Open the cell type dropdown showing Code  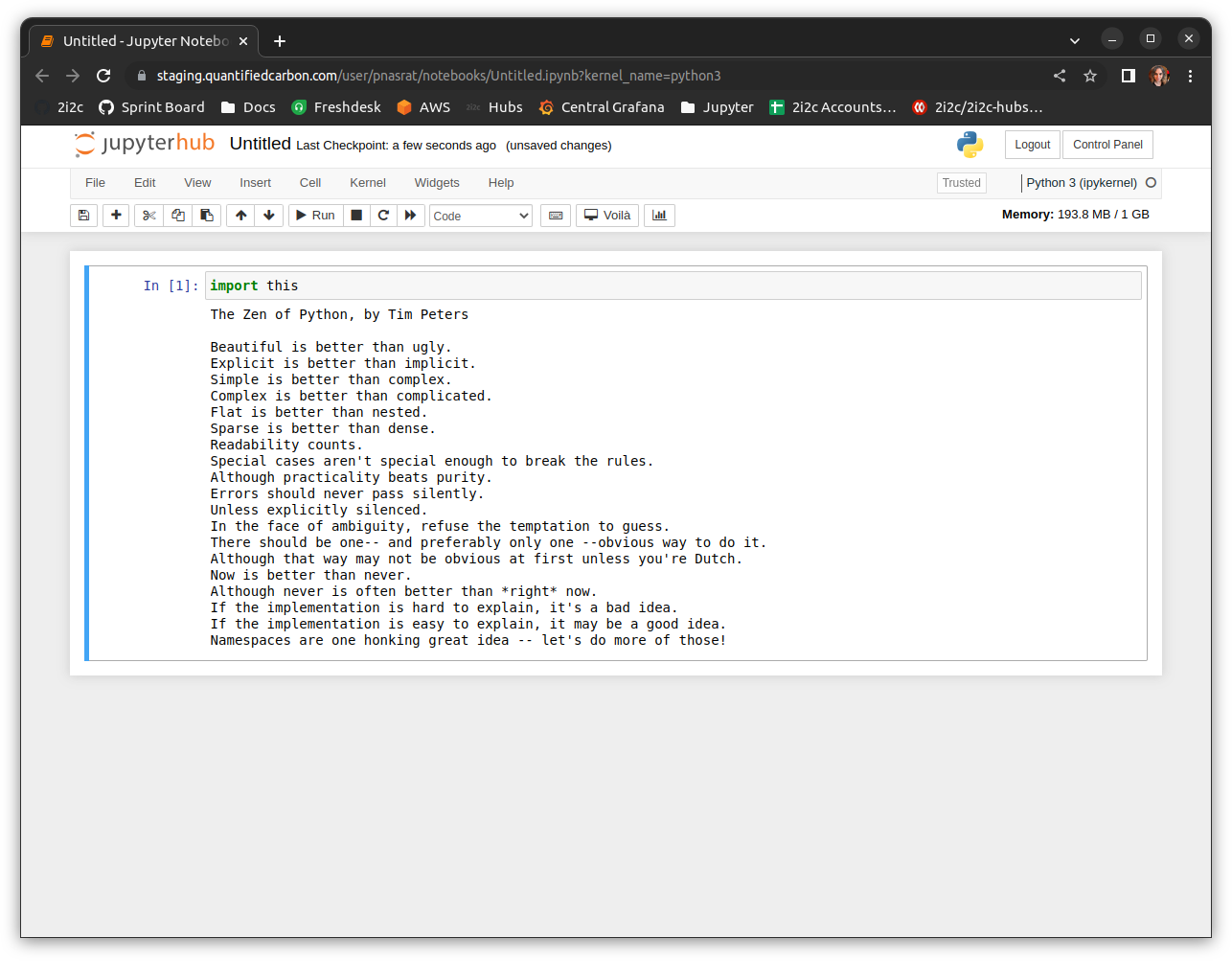[x=480, y=215]
